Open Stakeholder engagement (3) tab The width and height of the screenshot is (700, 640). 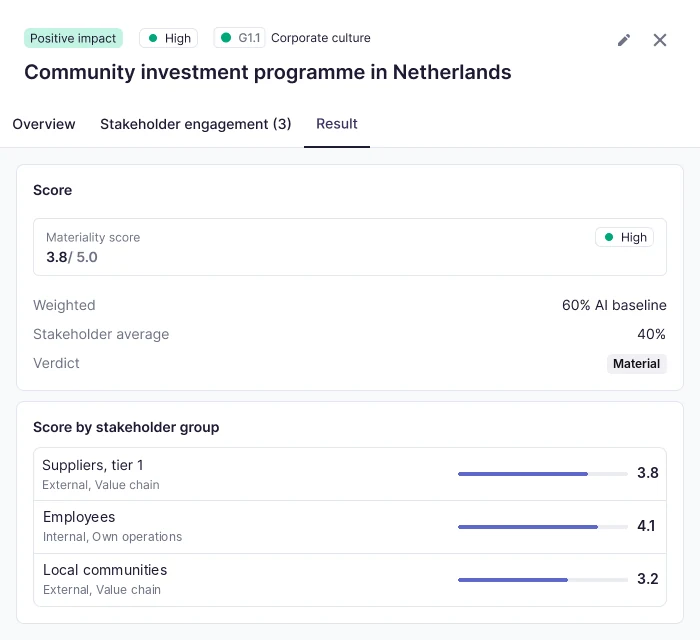click(x=196, y=124)
